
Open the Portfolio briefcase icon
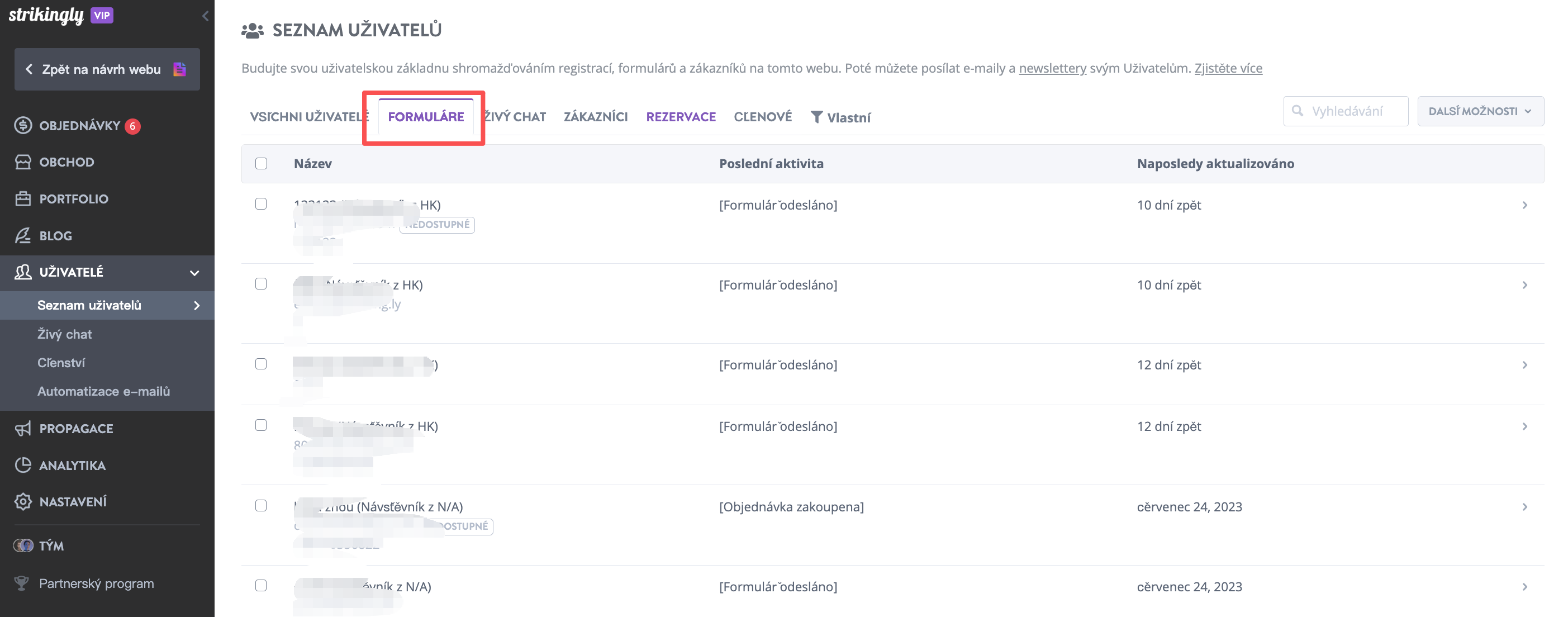23,198
